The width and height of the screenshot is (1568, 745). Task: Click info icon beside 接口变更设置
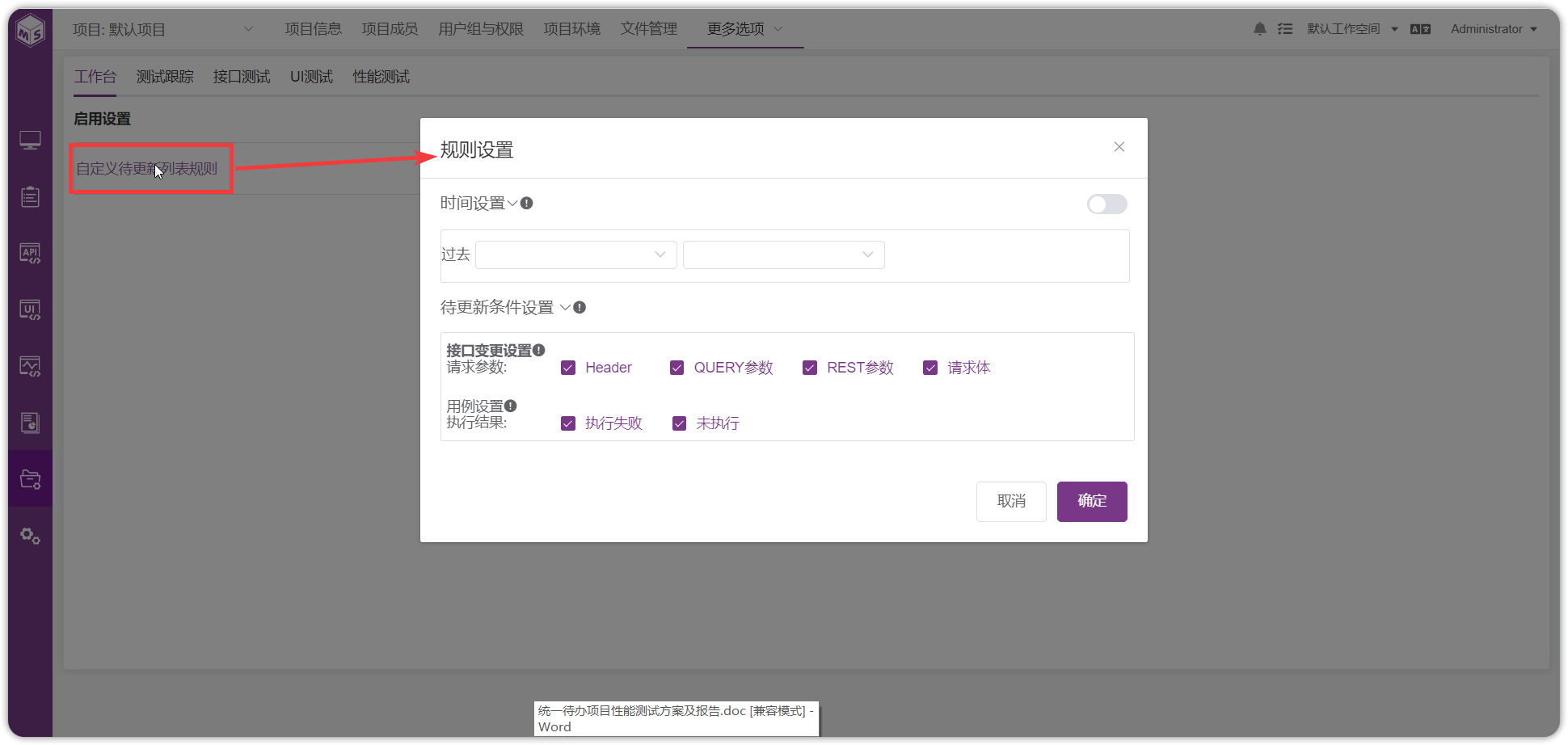(539, 350)
